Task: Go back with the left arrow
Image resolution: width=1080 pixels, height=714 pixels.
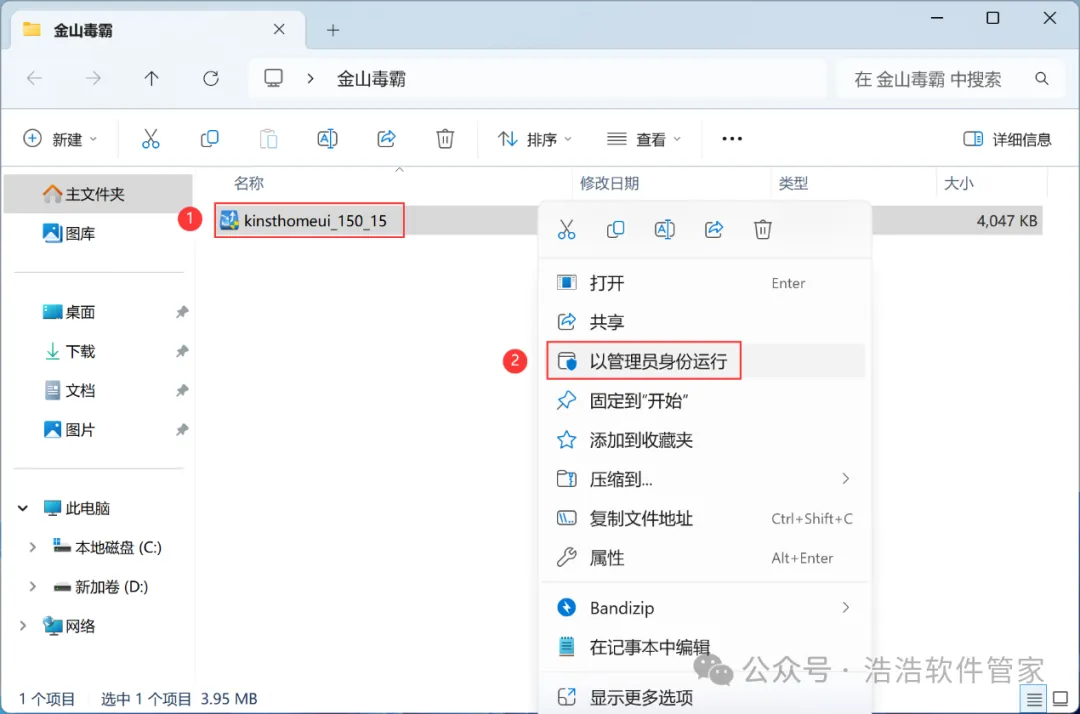Action: (x=34, y=78)
